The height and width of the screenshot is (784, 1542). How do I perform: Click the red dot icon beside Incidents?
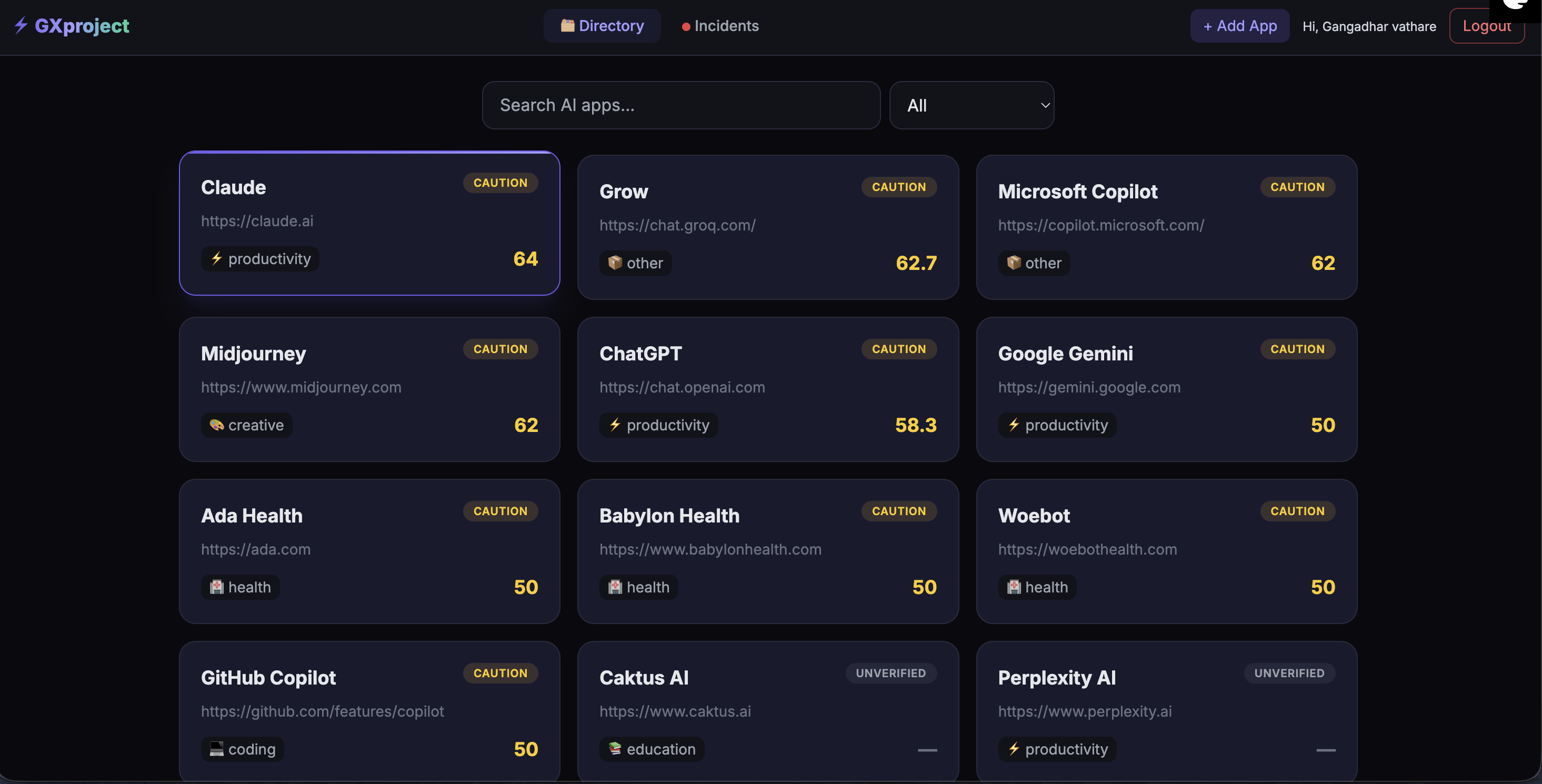click(x=686, y=26)
